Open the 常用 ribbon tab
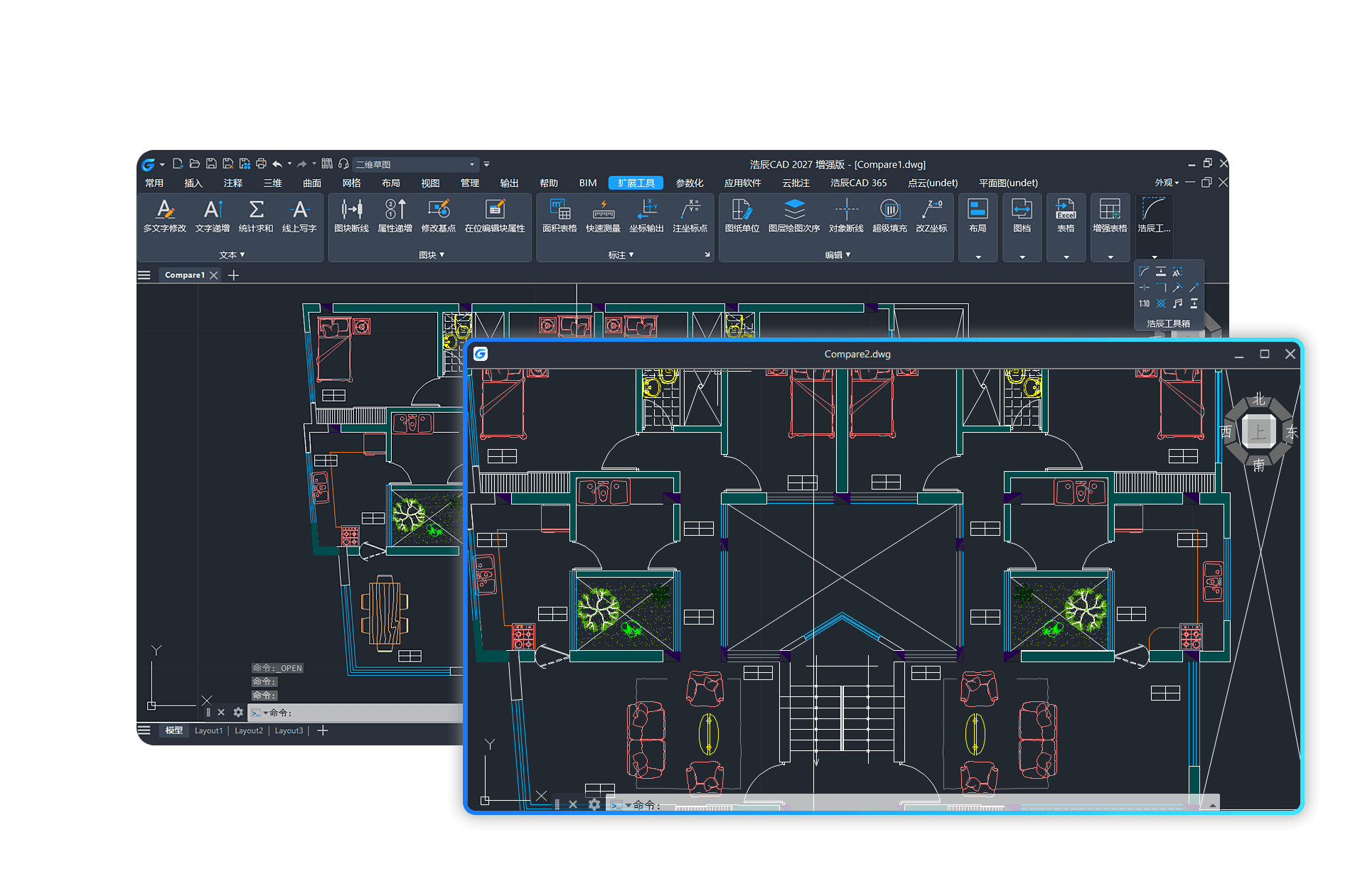The width and height of the screenshot is (1365, 896). [x=154, y=183]
